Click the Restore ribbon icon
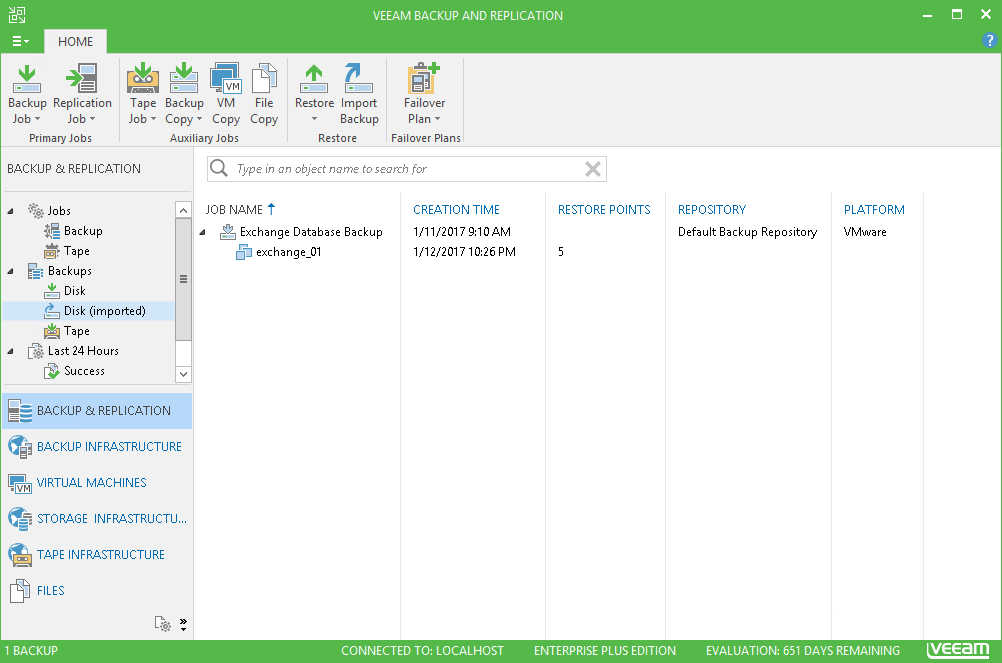1002x663 pixels. [x=314, y=79]
